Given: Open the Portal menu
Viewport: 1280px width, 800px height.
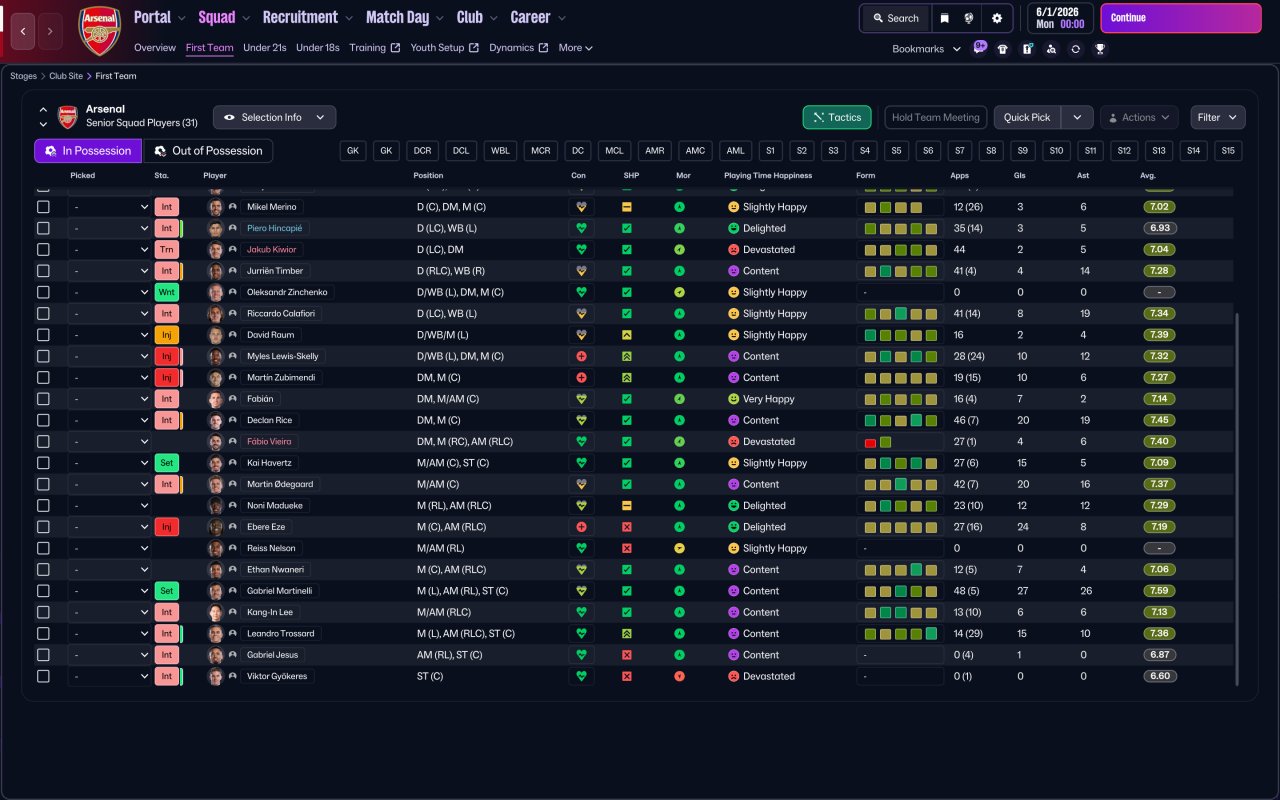Looking at the screenshot, I should pos(160,17).
